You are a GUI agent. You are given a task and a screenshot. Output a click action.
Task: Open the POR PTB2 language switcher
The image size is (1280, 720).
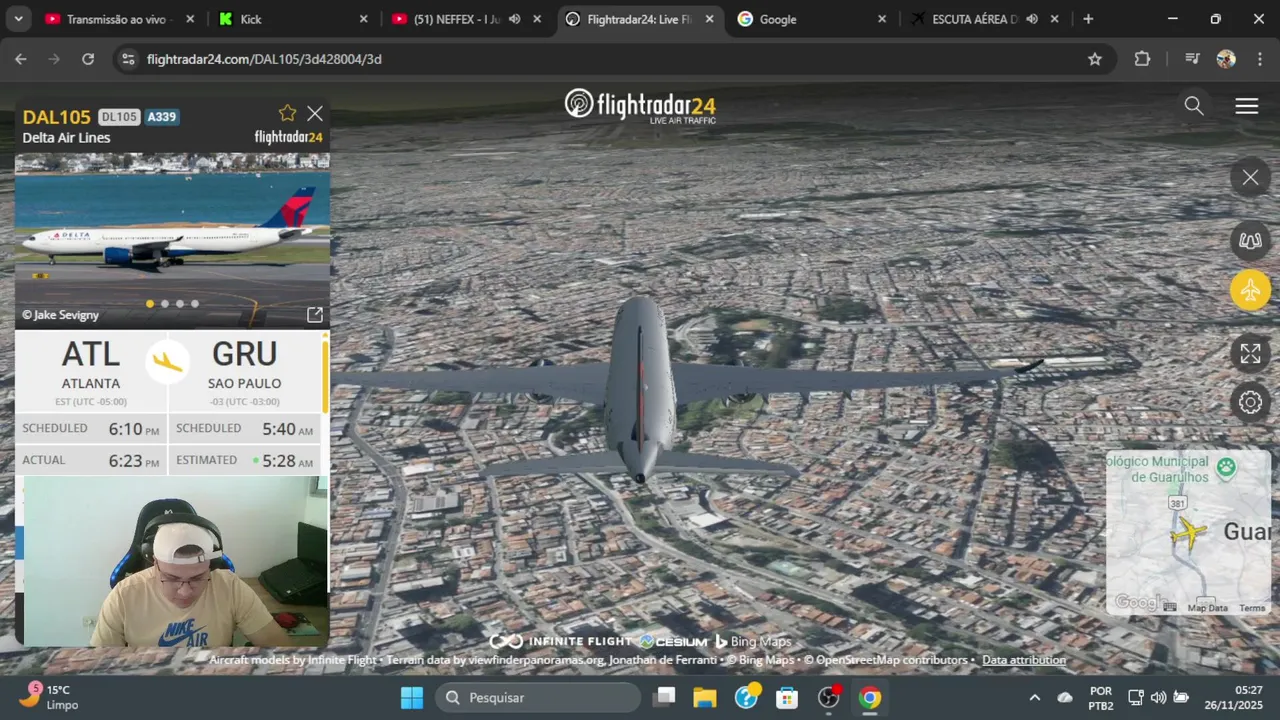point(1101,698)
